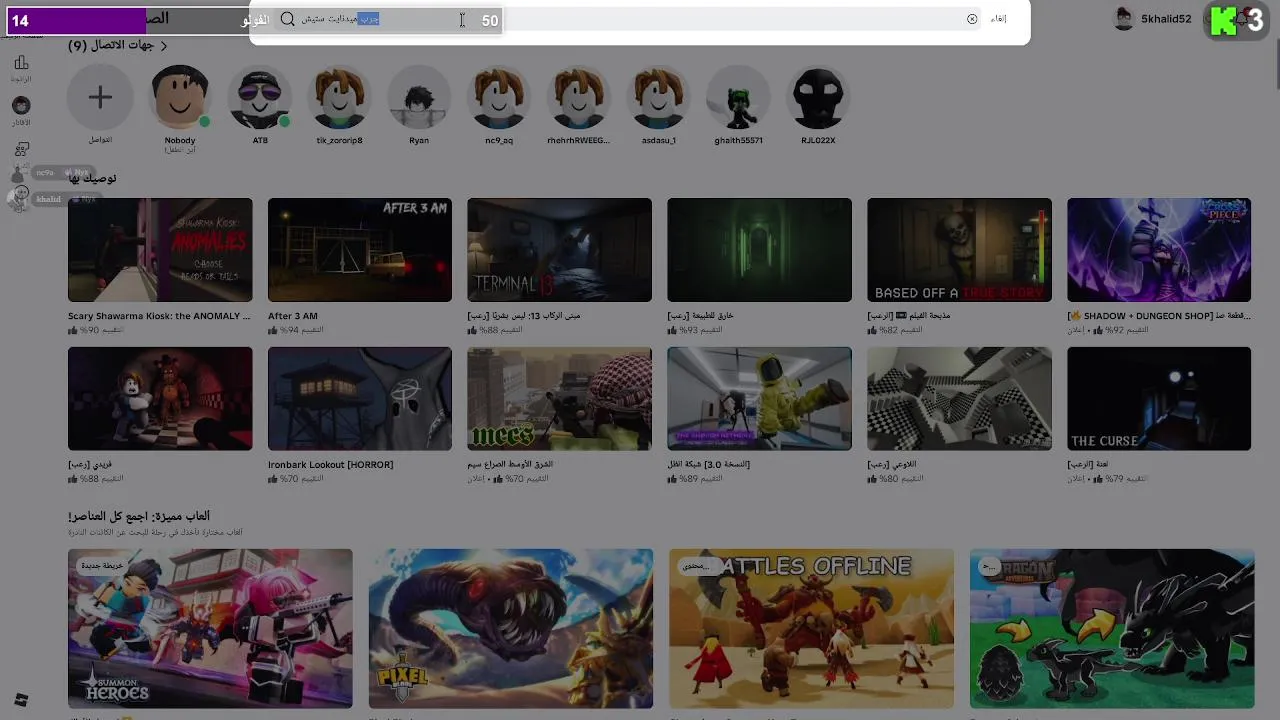Open the Ironbark Lookout game thumbnail

pos(360,399)
